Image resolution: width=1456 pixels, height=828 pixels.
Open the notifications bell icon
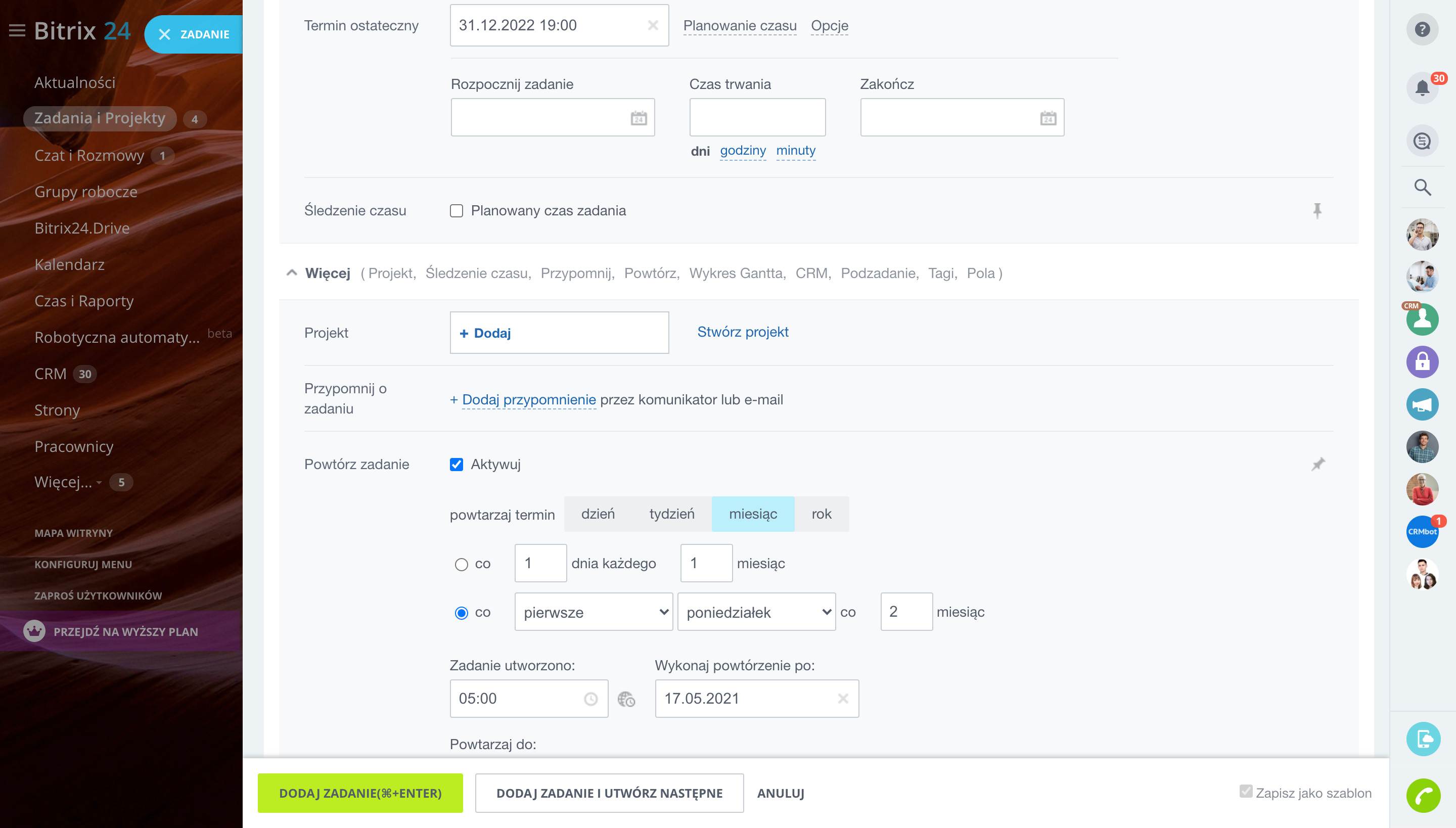tap(1422, 87)
